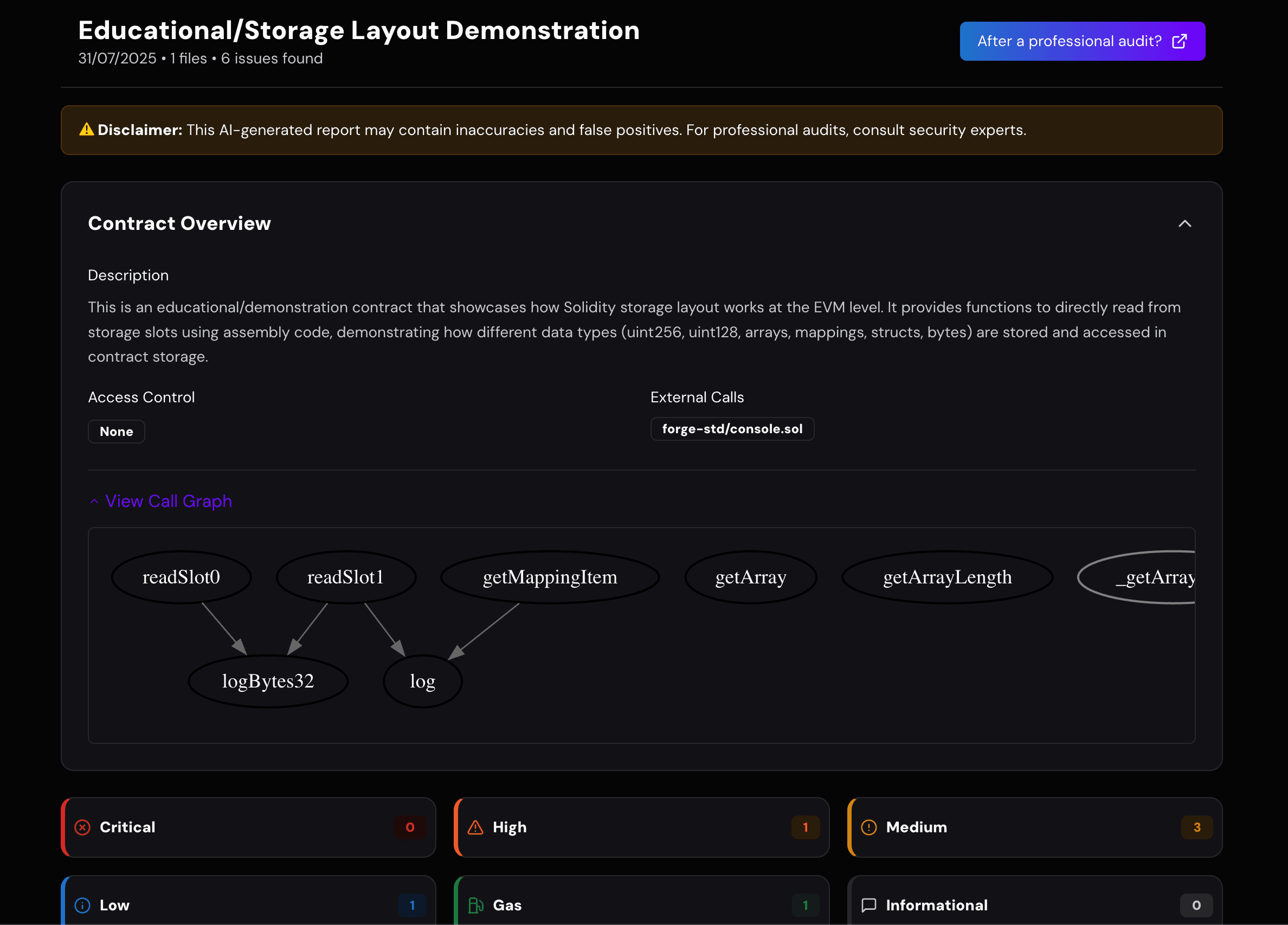
Task: Click the warning triangle icon in disclaimer
Action: pos(86,130)
